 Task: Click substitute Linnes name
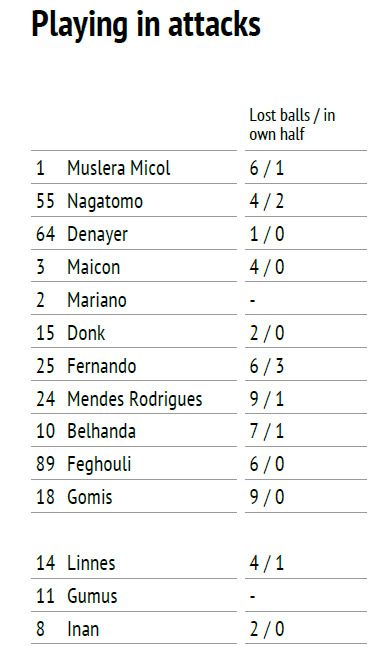[x=91, y=564]
